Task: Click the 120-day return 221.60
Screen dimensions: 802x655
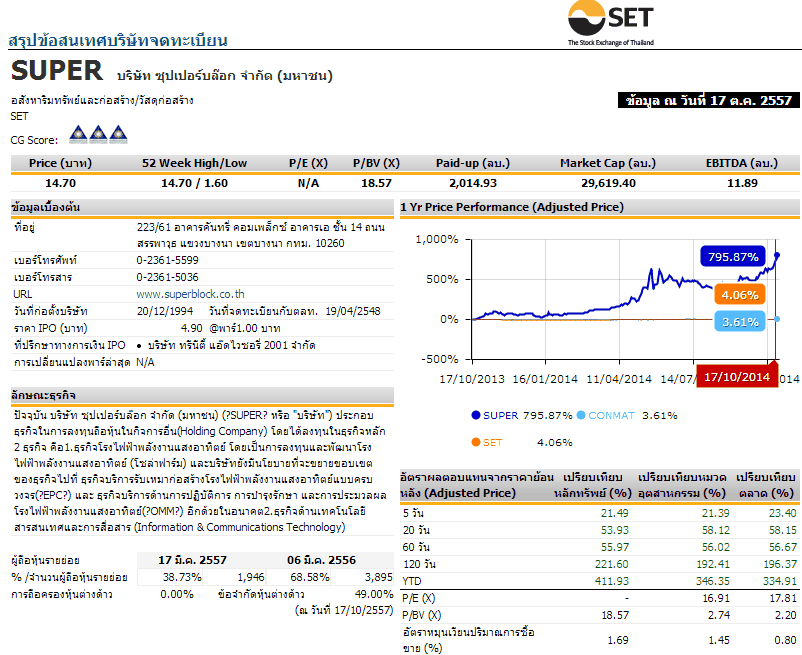Action: pos(612,563)
